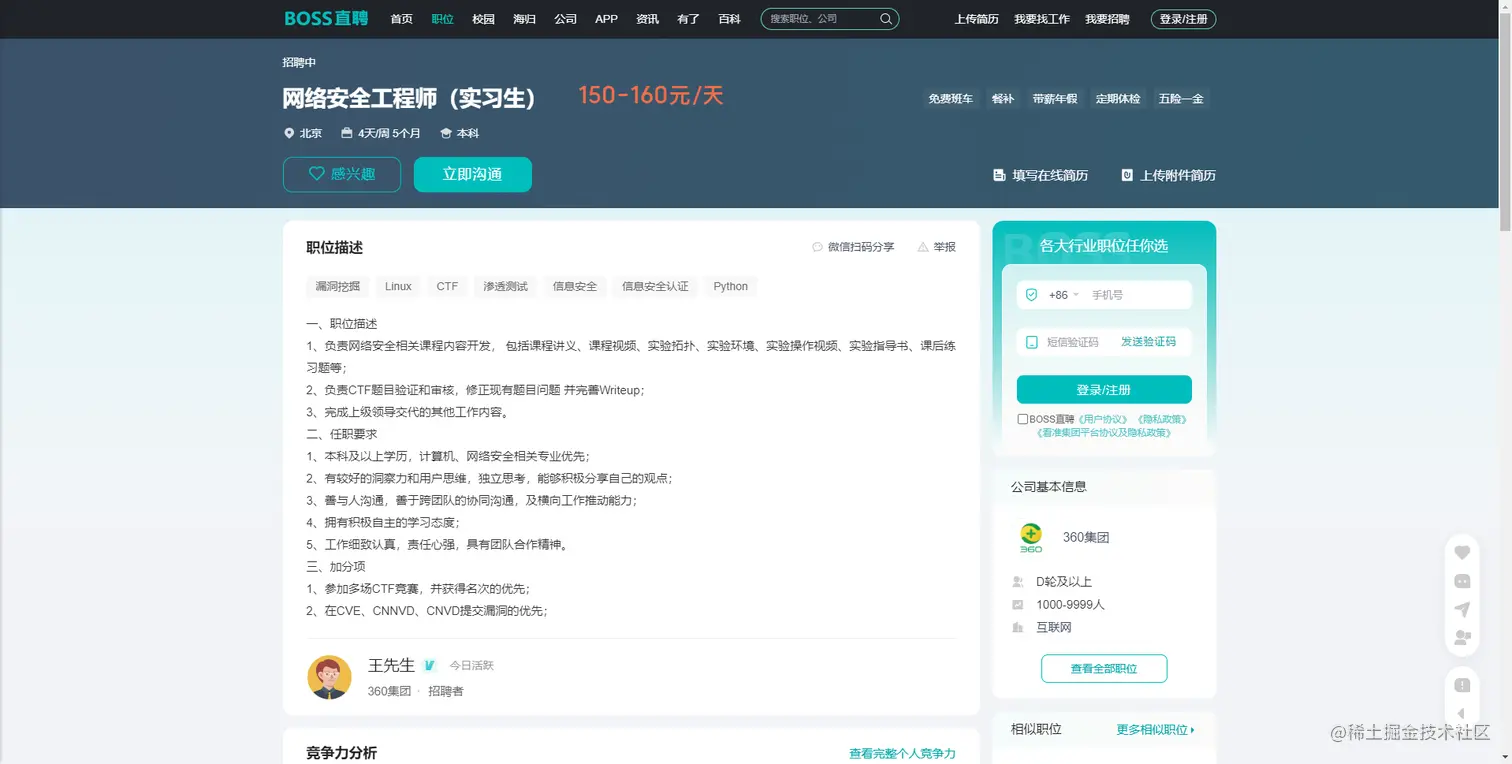Image resolution: width=1512 pixels, height=764 pixels.
Task: Open the 有了 nav item
Action: point(688,19)
